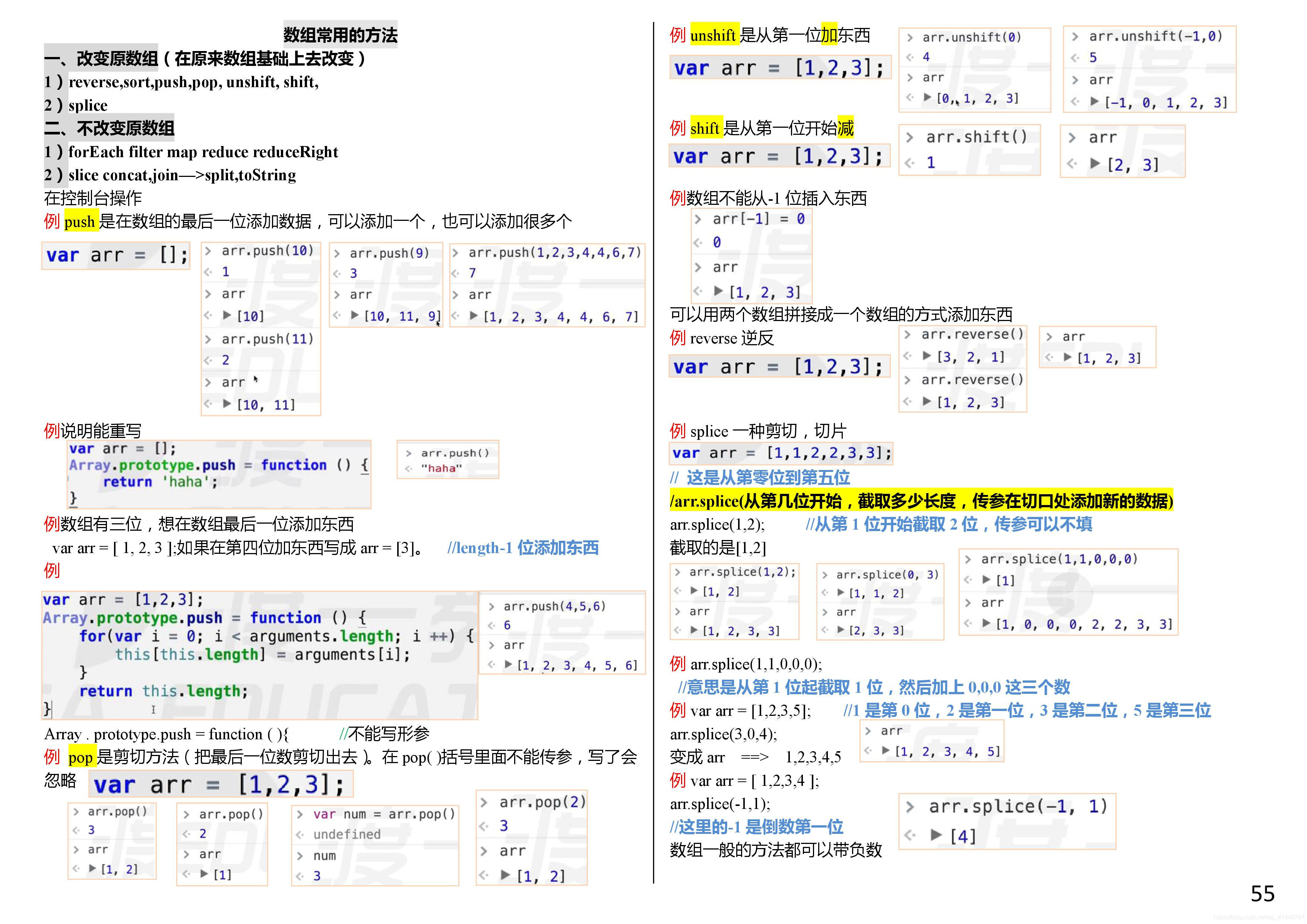Select the line forEach filter map reduce reduceRight
This screenshot has width=1307, height=924.
coord(203,152)
